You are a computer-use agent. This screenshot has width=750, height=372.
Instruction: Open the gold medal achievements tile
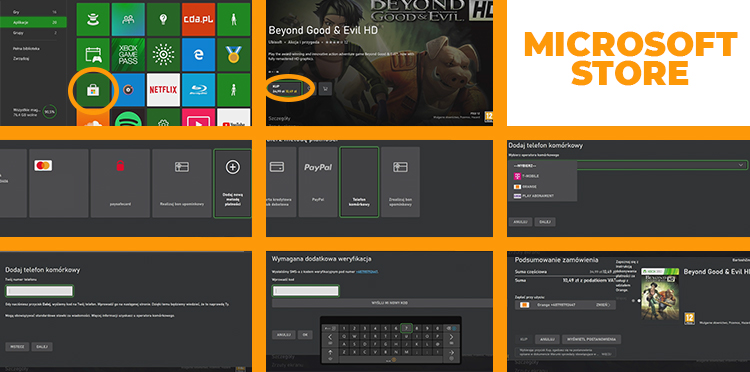coord(233,55)
